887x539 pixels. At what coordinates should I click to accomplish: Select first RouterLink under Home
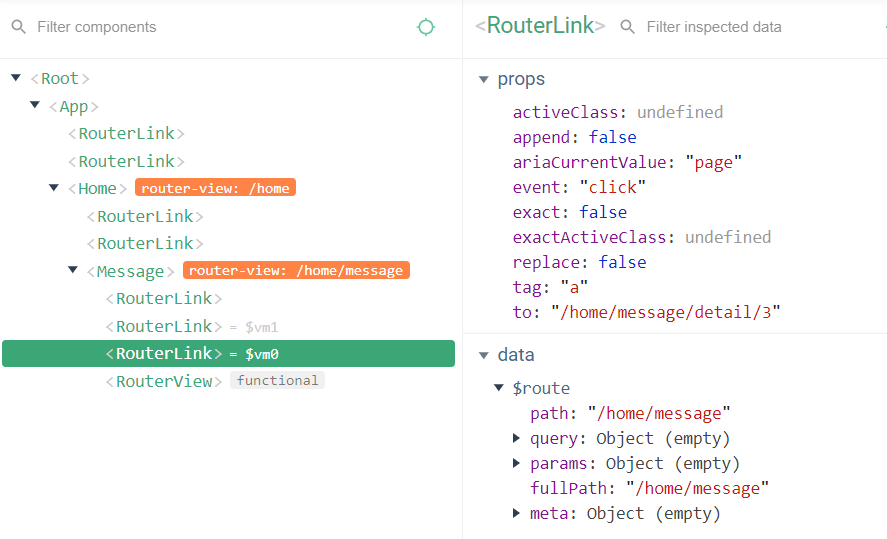pos(145,216)
